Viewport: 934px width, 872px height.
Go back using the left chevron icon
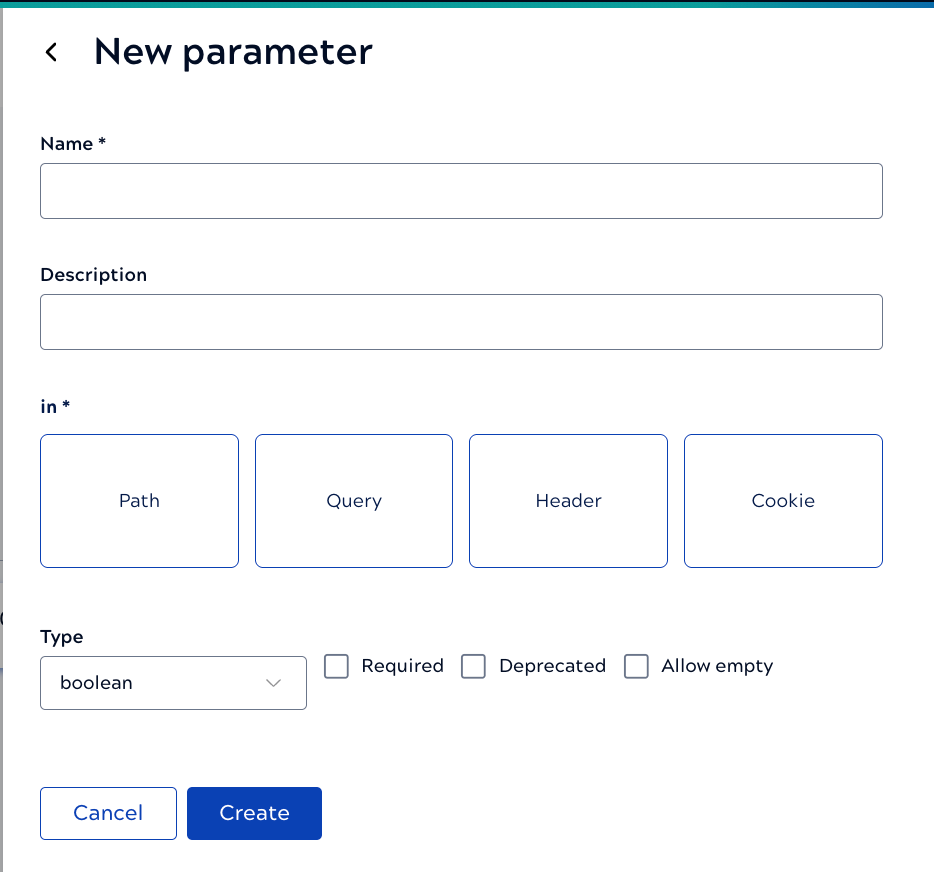[x=51, y=53]
